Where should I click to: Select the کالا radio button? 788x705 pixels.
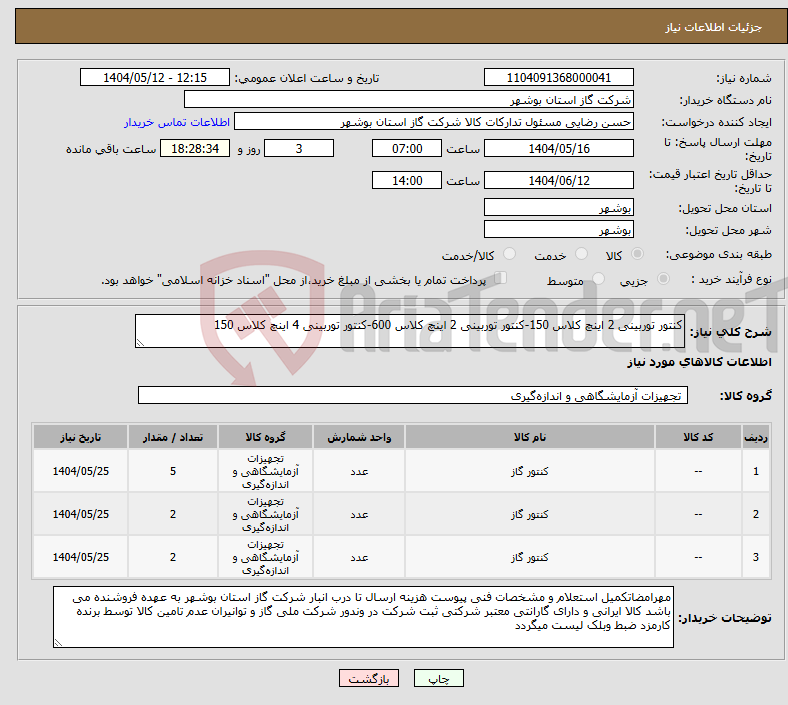click(x=637, y=254)
